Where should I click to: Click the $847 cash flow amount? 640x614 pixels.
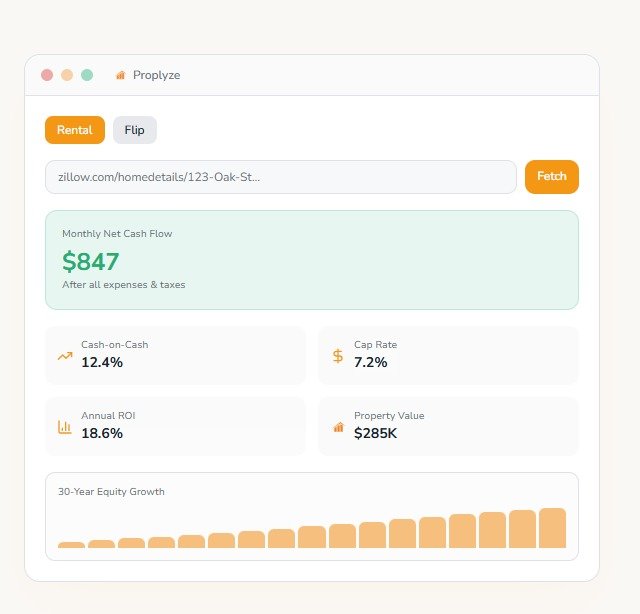(x=91, y=262)
